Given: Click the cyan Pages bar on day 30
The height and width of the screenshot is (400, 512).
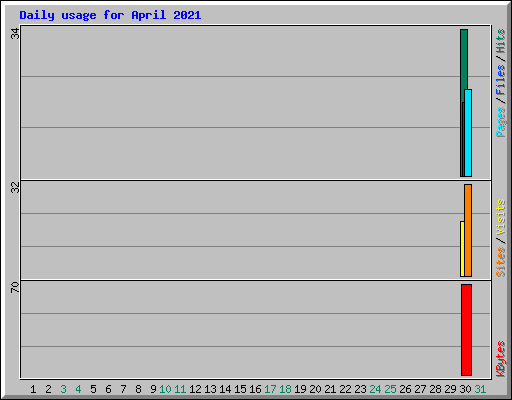Looking at the screenshot, I should click(x=468, y=133).
